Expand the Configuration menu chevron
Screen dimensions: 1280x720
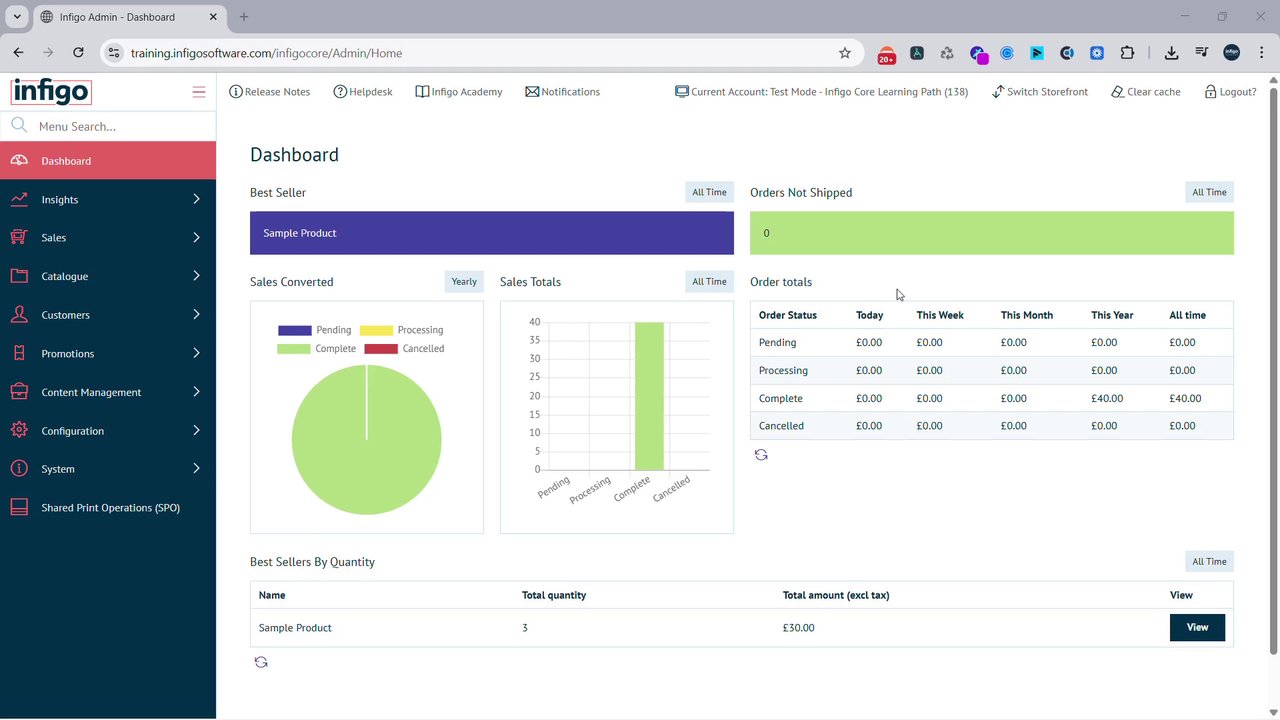point(196,430)
